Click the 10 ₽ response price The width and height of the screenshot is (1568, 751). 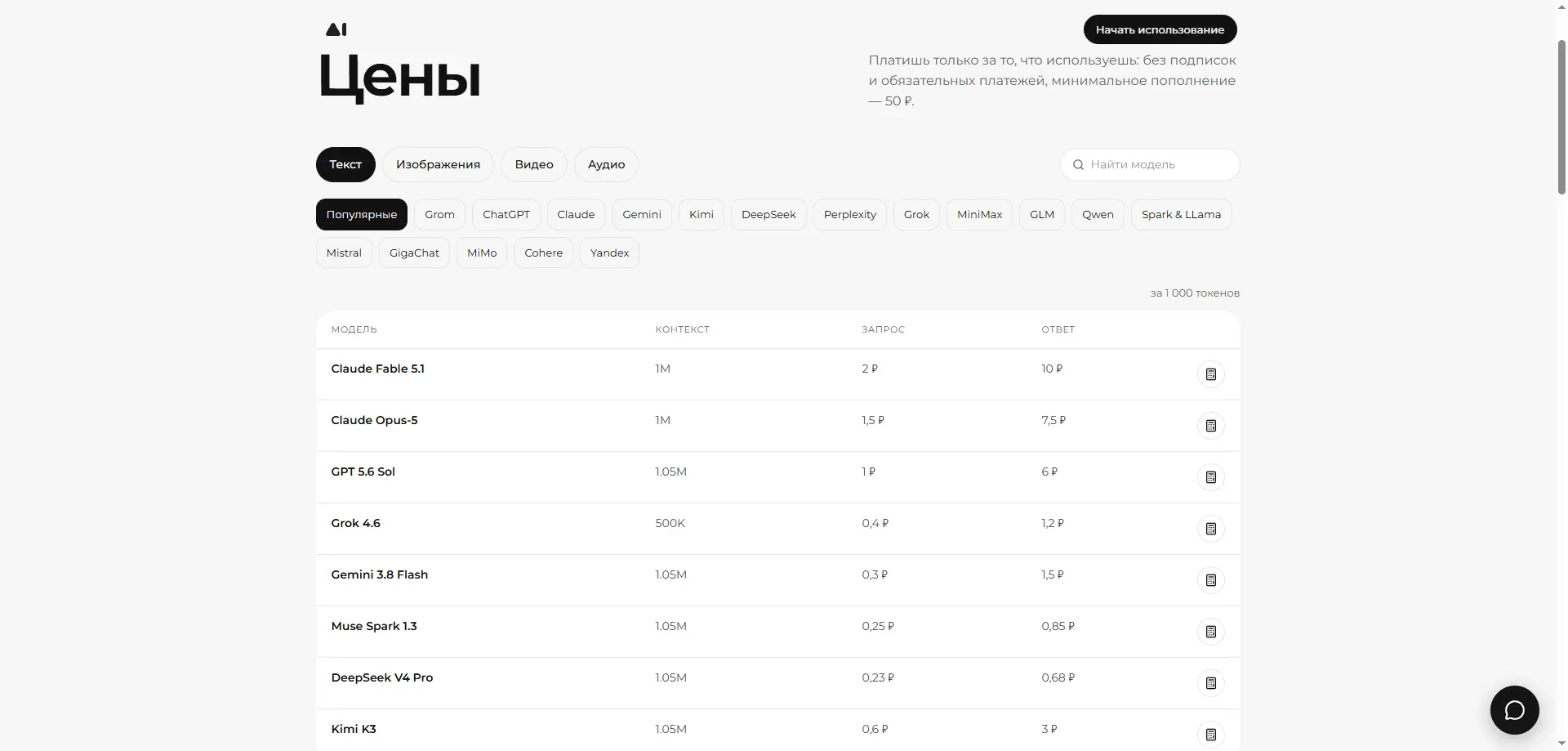[1052, 369]
